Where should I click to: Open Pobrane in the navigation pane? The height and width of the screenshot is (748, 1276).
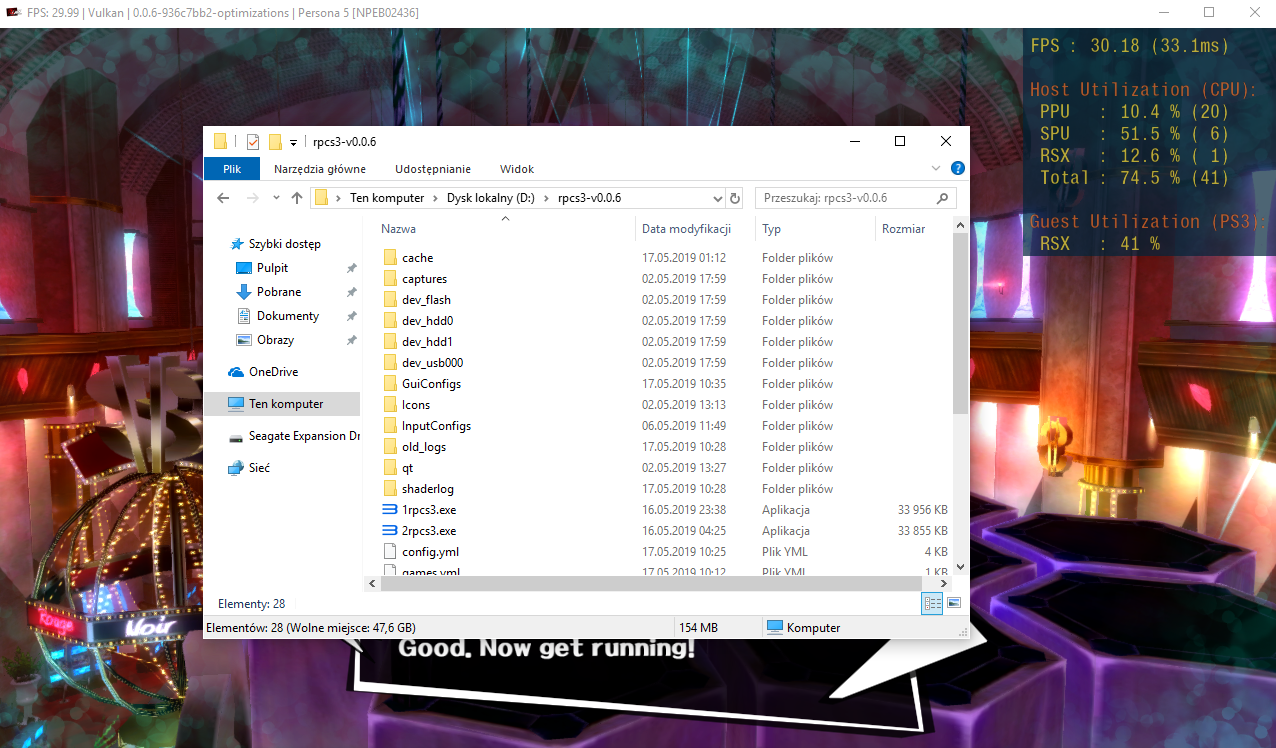281,292
